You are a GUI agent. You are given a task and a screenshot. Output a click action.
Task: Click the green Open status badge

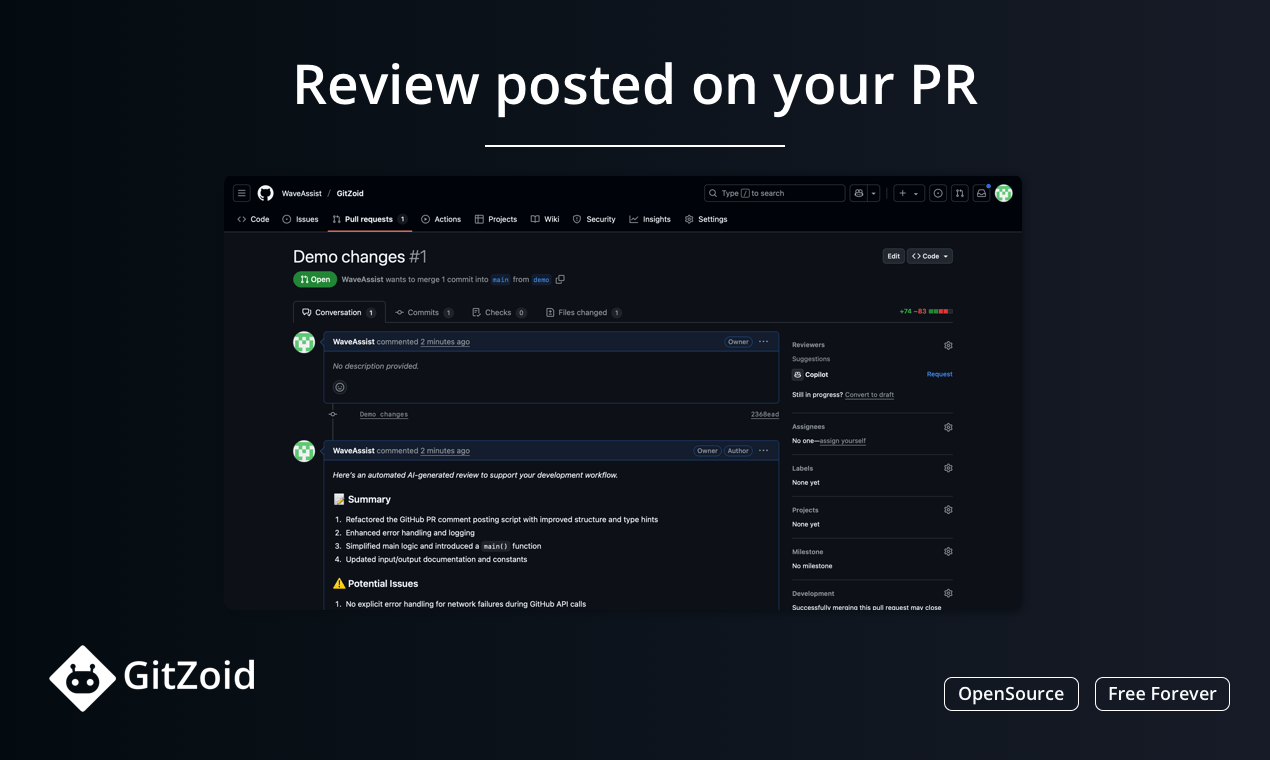[314, 280]
